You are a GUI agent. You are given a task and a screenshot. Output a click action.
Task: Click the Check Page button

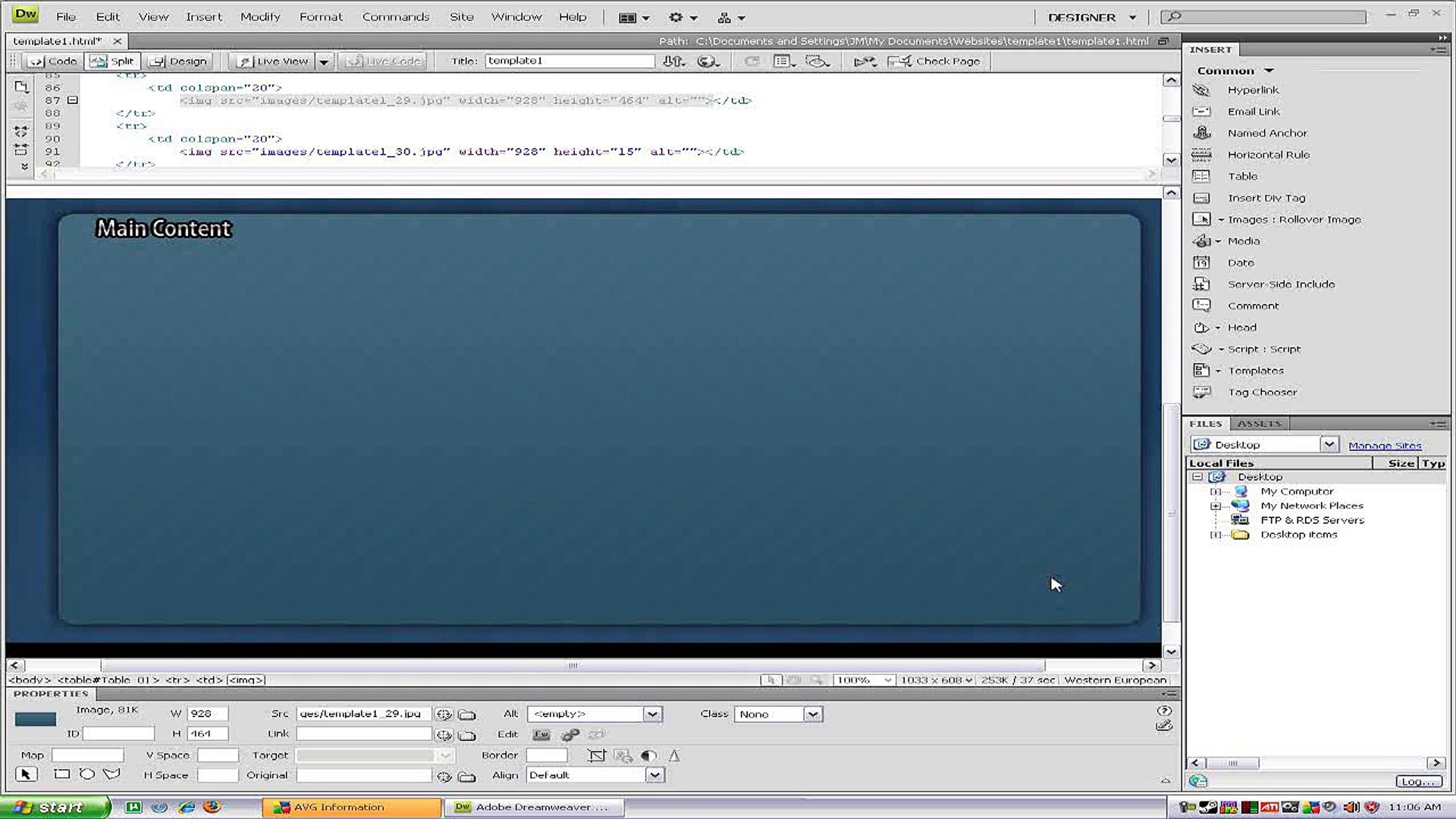pos(936,61)
